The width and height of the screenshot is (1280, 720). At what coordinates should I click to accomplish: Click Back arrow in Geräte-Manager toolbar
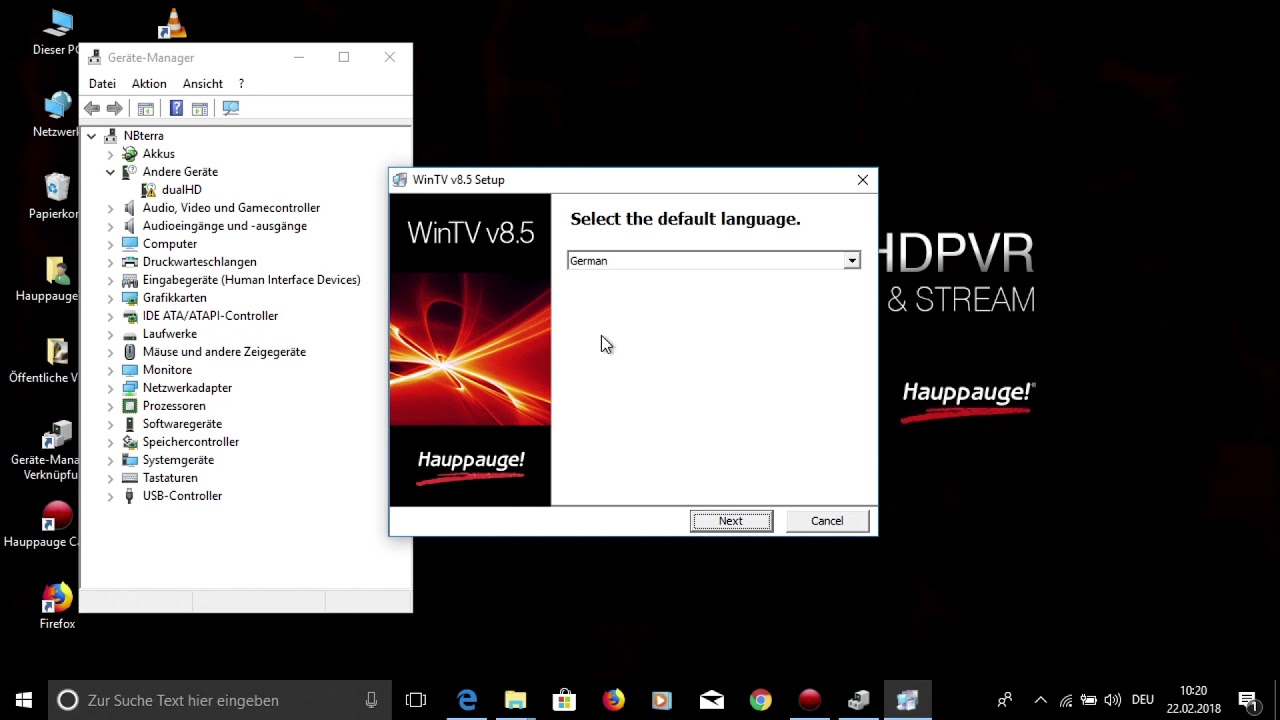[x=92, y=108]
